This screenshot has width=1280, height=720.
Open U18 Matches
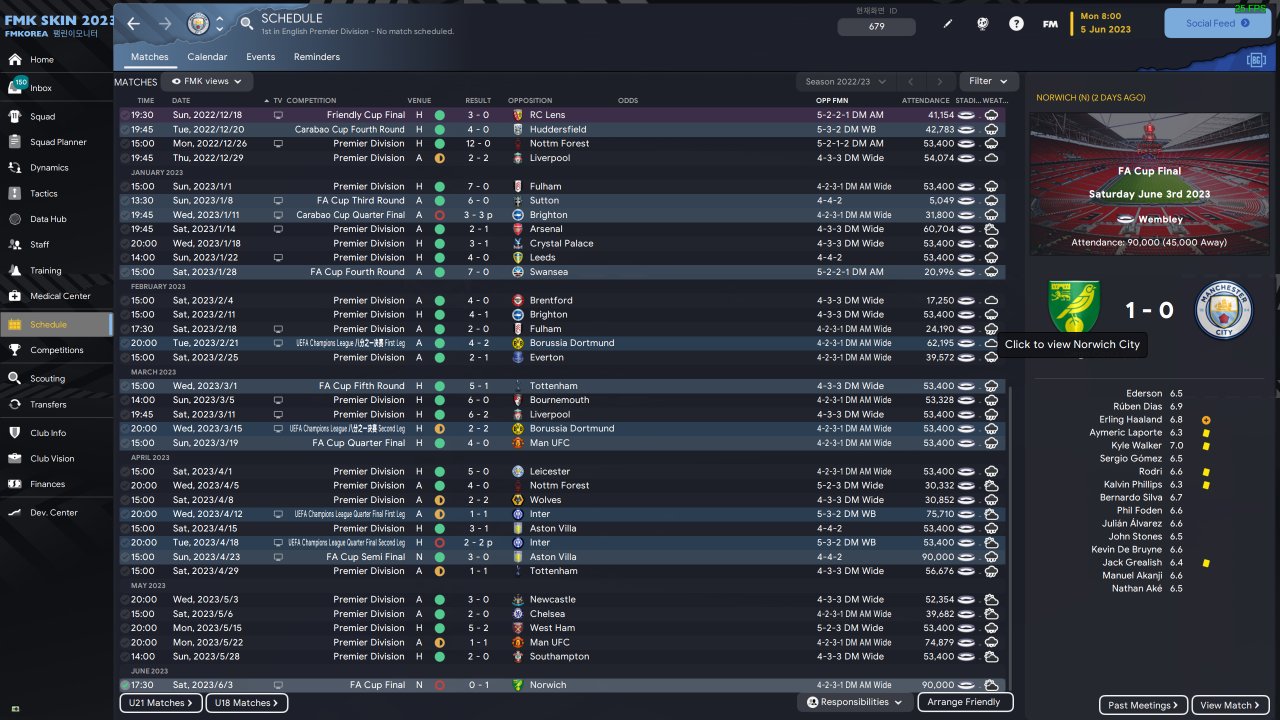coord(246,703)
